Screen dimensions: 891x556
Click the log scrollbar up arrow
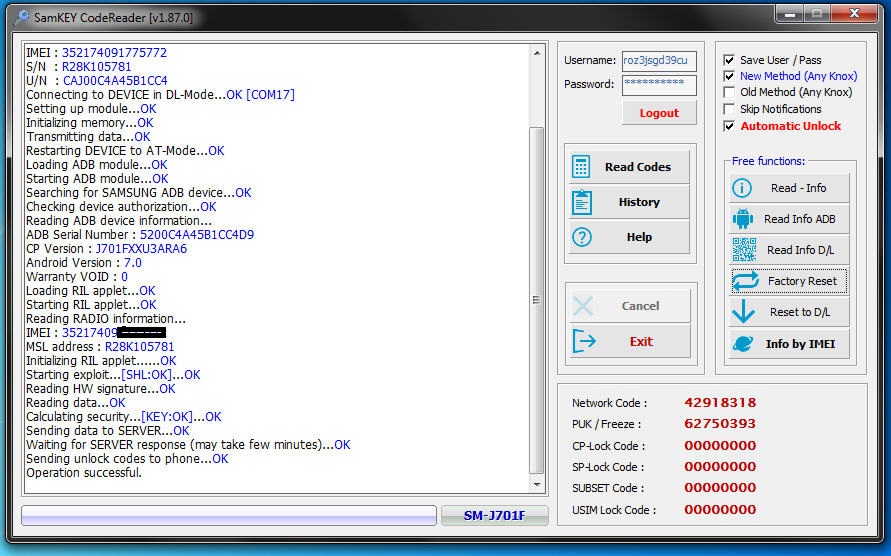[x=537, y=53]
